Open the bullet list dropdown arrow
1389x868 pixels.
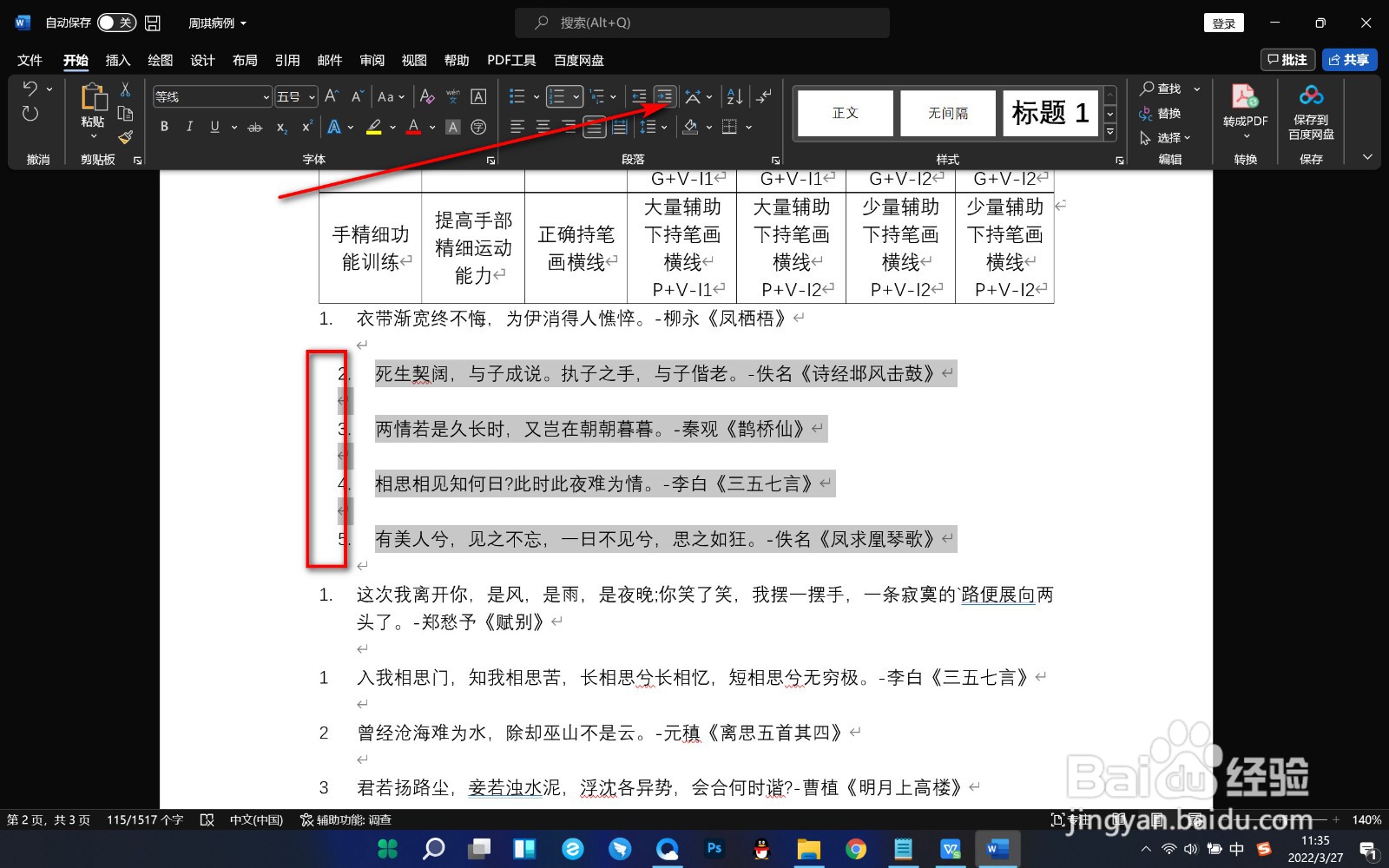(536, 96)
